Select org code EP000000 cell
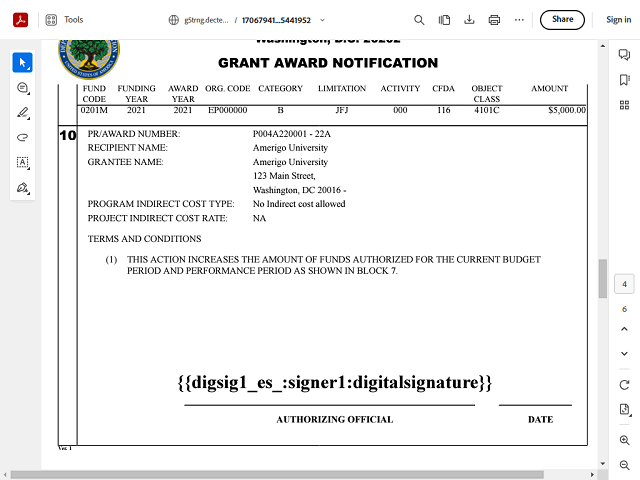640x480 pixels. (227, 110)
